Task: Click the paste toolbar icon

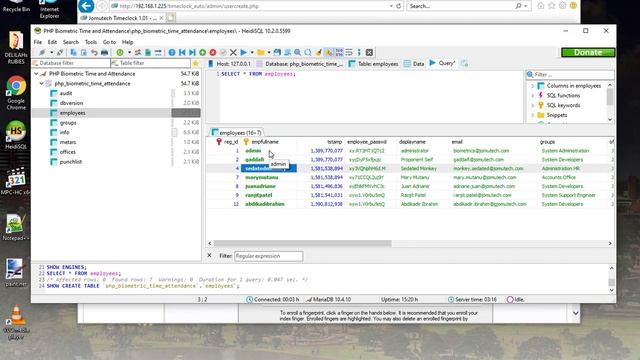Action: coord(84,52)
